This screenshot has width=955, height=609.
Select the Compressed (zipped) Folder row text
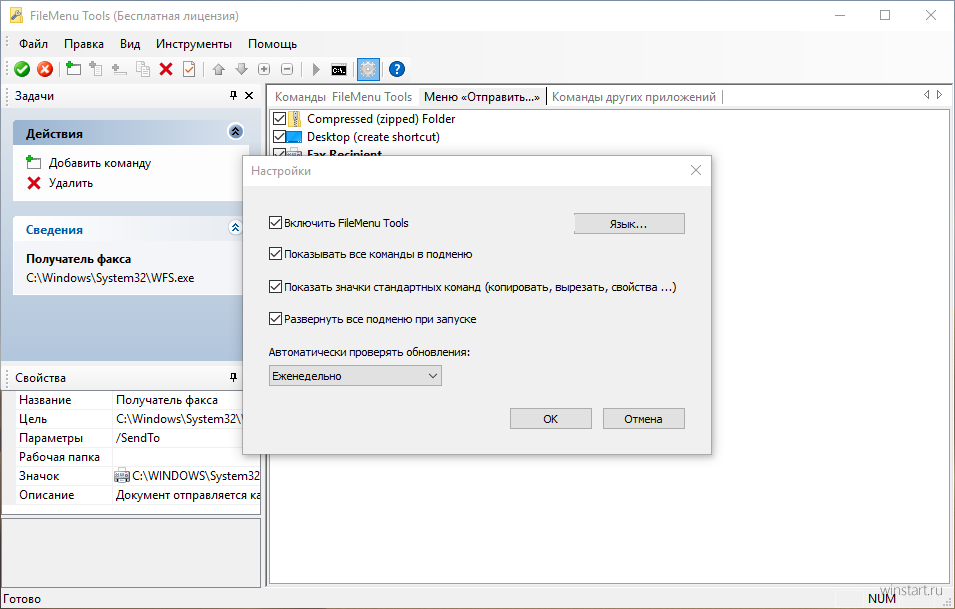[x=381, y=119]
